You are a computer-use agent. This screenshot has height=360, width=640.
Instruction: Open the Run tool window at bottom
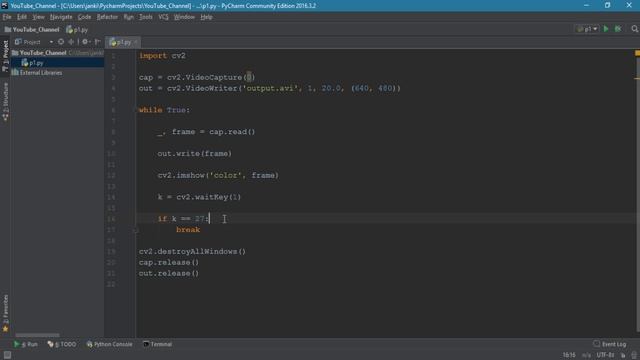pyautogui.click(x=26, y=344)
